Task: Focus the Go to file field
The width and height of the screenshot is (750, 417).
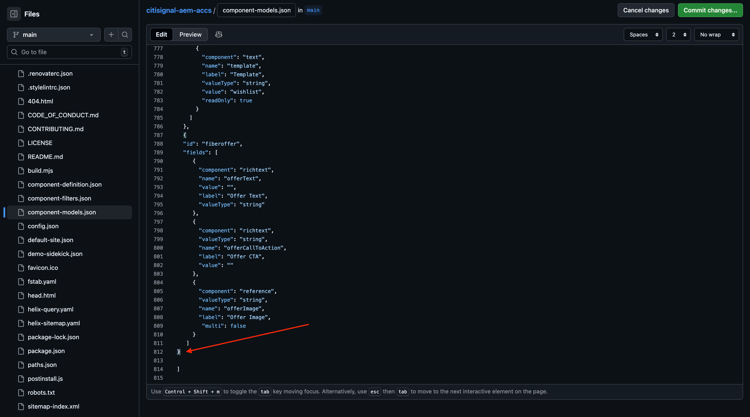Action: tap(69, 52)
